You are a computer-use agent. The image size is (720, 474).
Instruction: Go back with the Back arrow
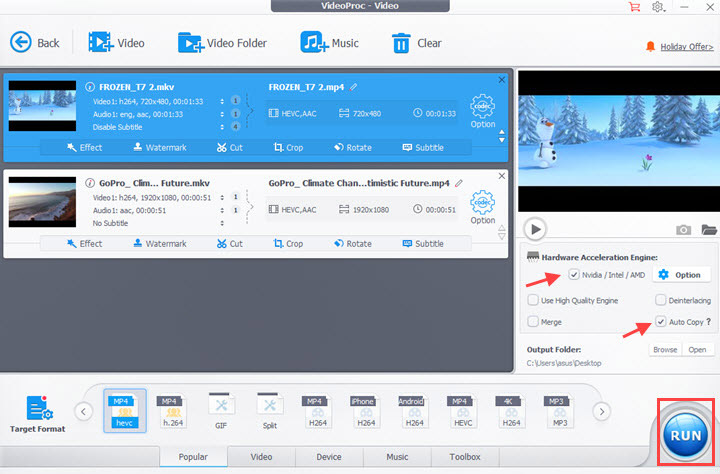coord(34,43)
